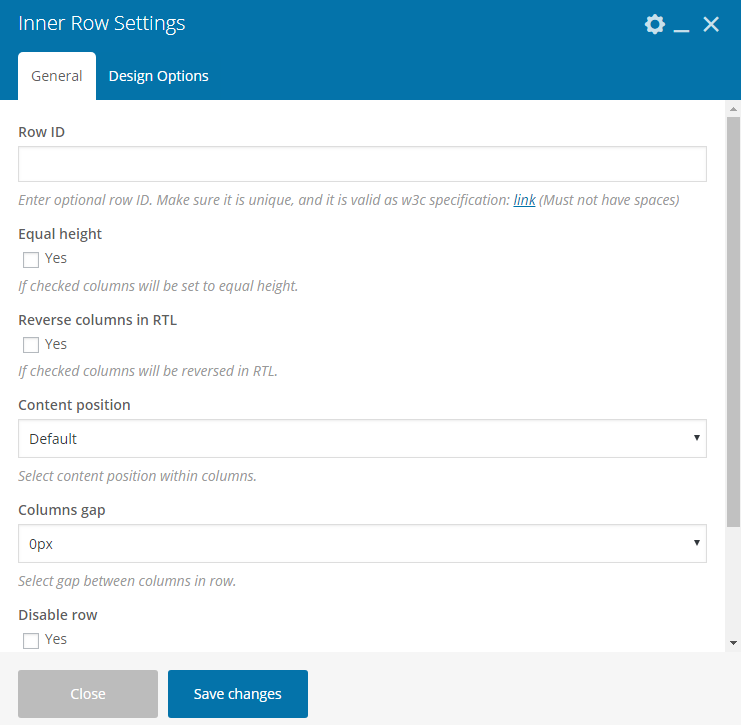Switch to the Design Options tab
The width and height of the screenshot is (741, 725).
click(158, 76)
